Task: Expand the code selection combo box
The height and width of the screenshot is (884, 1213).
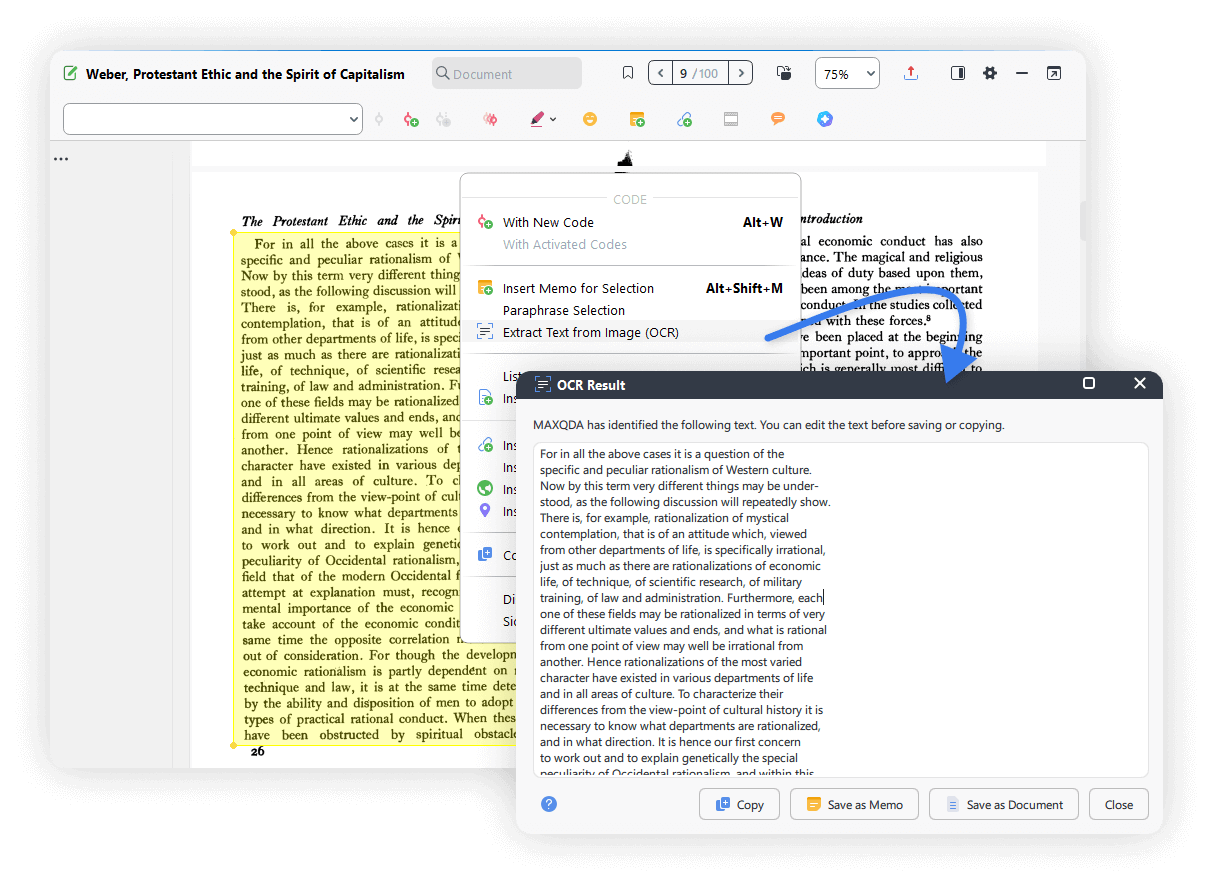Action: [x=212, y=119]
